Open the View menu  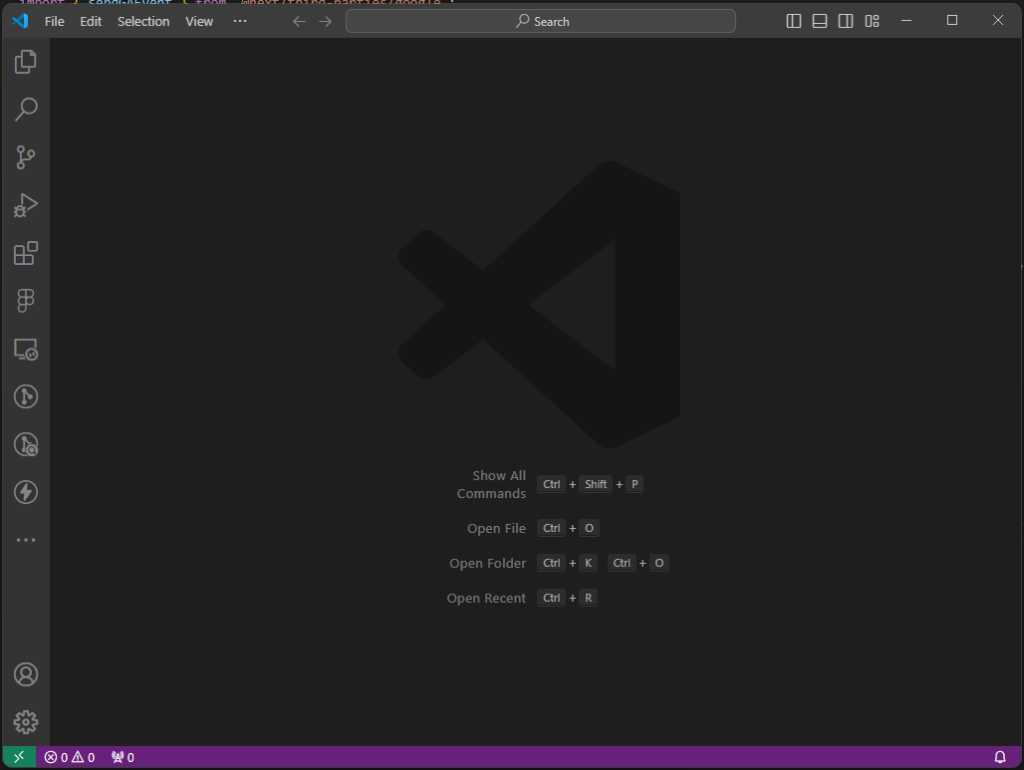pyautogui.click(x=199, y=22)
